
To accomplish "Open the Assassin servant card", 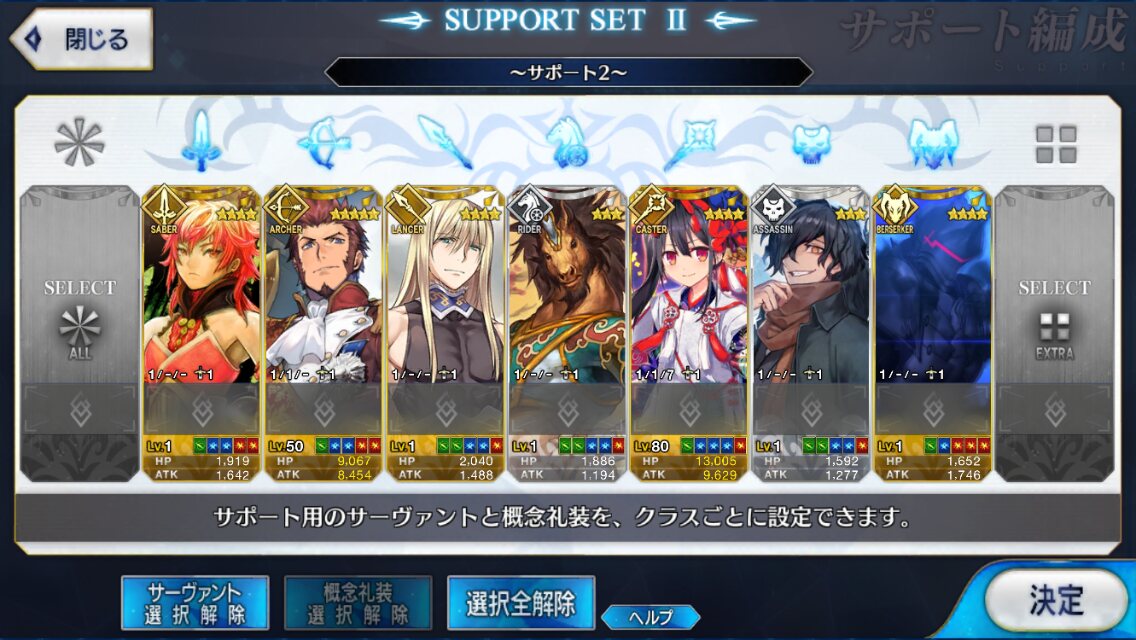I will coord(811,333).
